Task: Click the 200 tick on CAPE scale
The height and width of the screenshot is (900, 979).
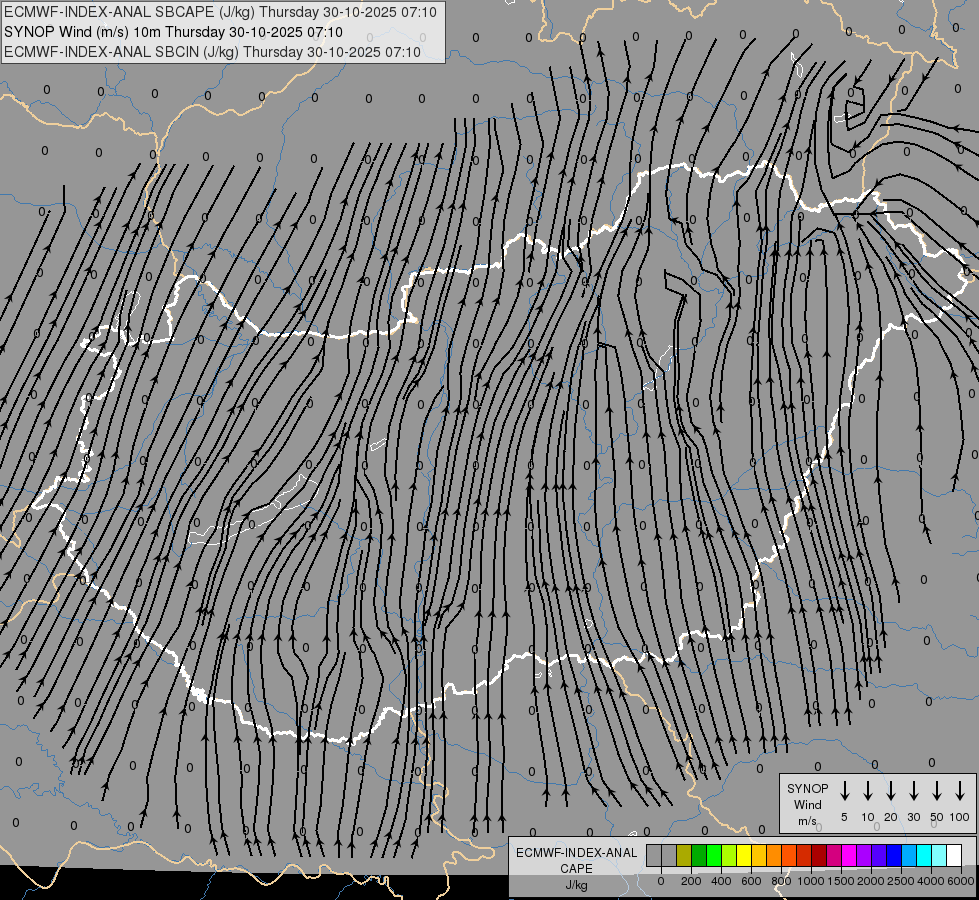Action: tap(691, 881)
